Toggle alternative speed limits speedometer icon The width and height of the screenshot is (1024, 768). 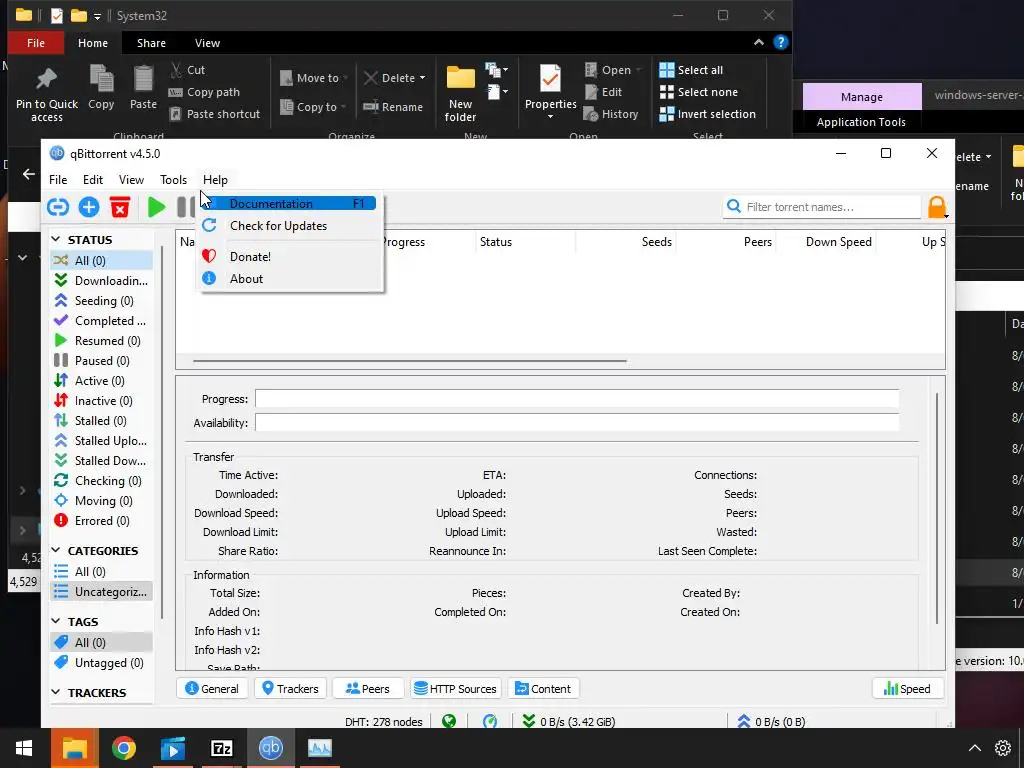coord(490,722)
